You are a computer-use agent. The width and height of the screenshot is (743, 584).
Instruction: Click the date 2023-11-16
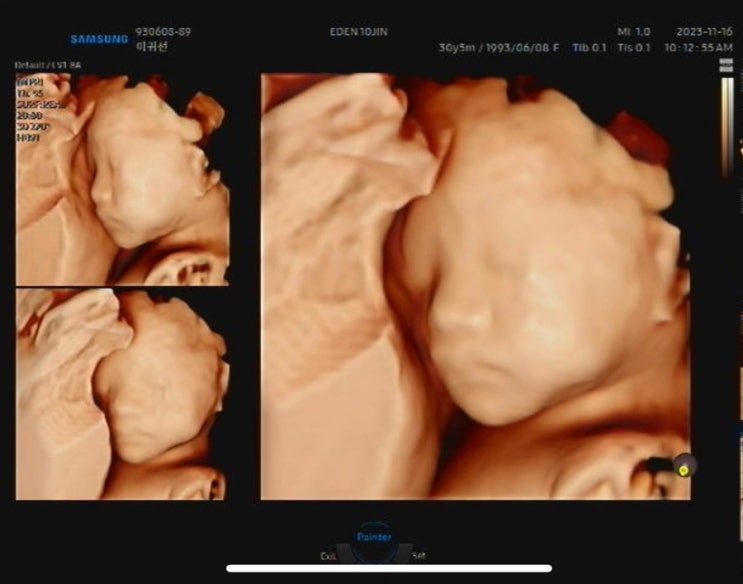coord(704,32)
